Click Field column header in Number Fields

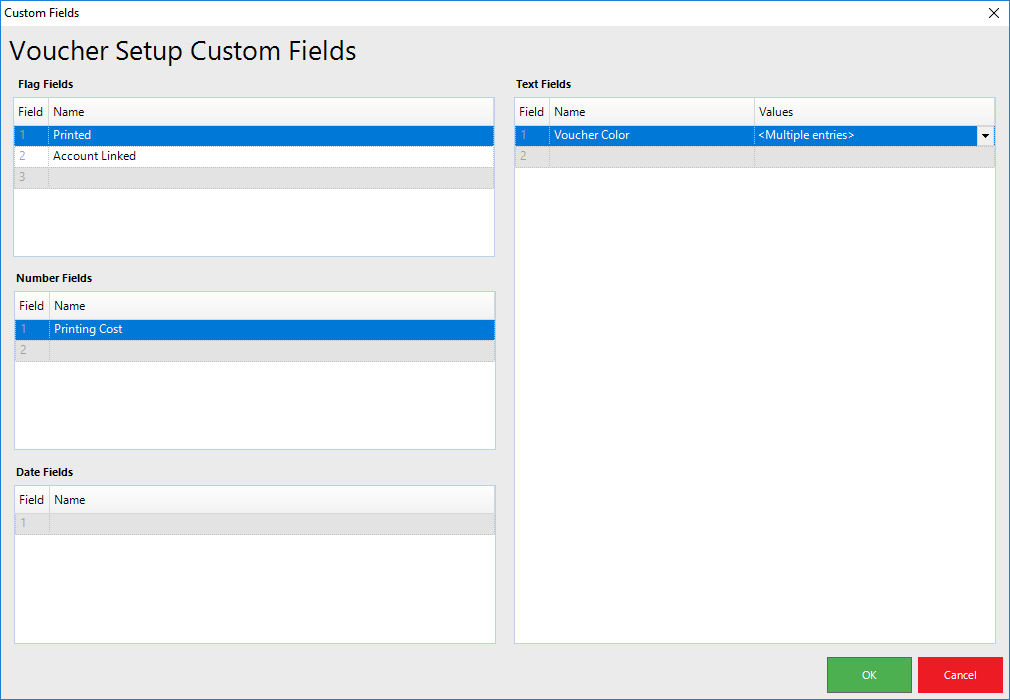pyautogui.click(x=32, y=306)
